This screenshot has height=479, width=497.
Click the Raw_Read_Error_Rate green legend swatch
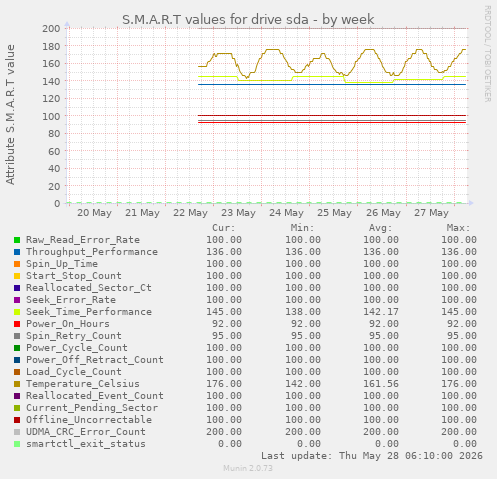pos(17,240)
